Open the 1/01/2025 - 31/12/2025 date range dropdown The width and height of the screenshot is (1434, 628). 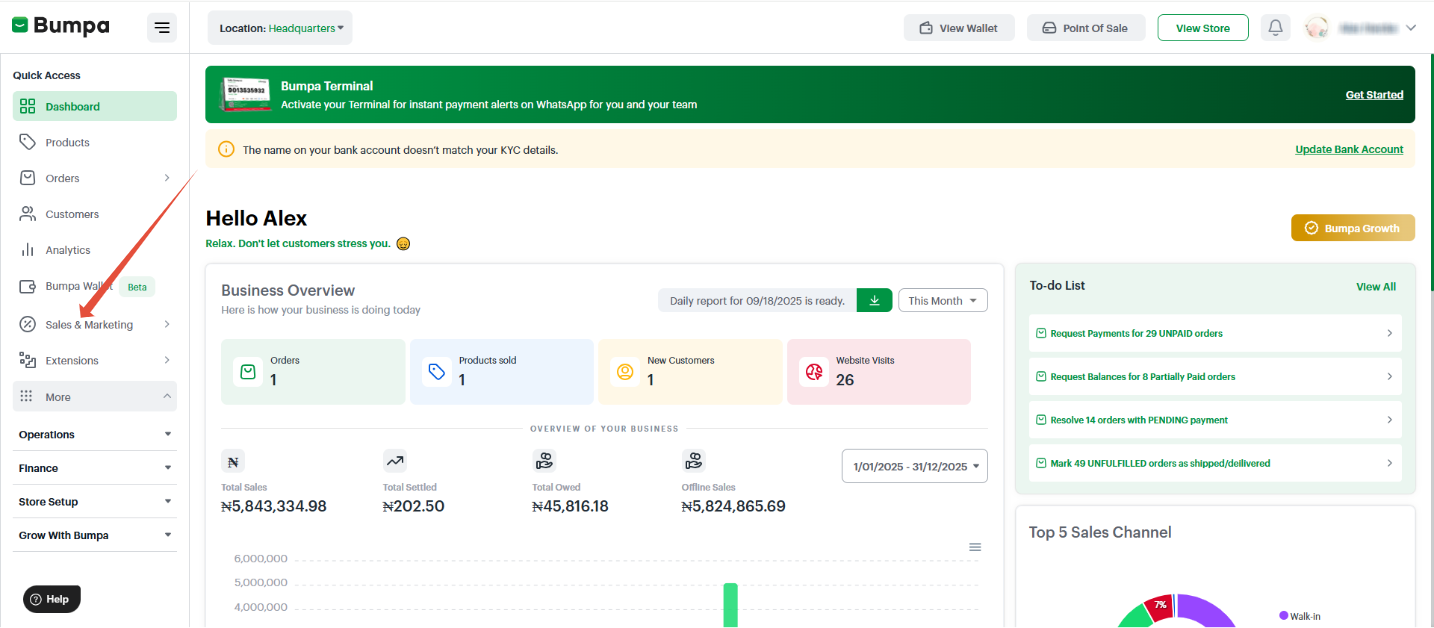[915, 466]
